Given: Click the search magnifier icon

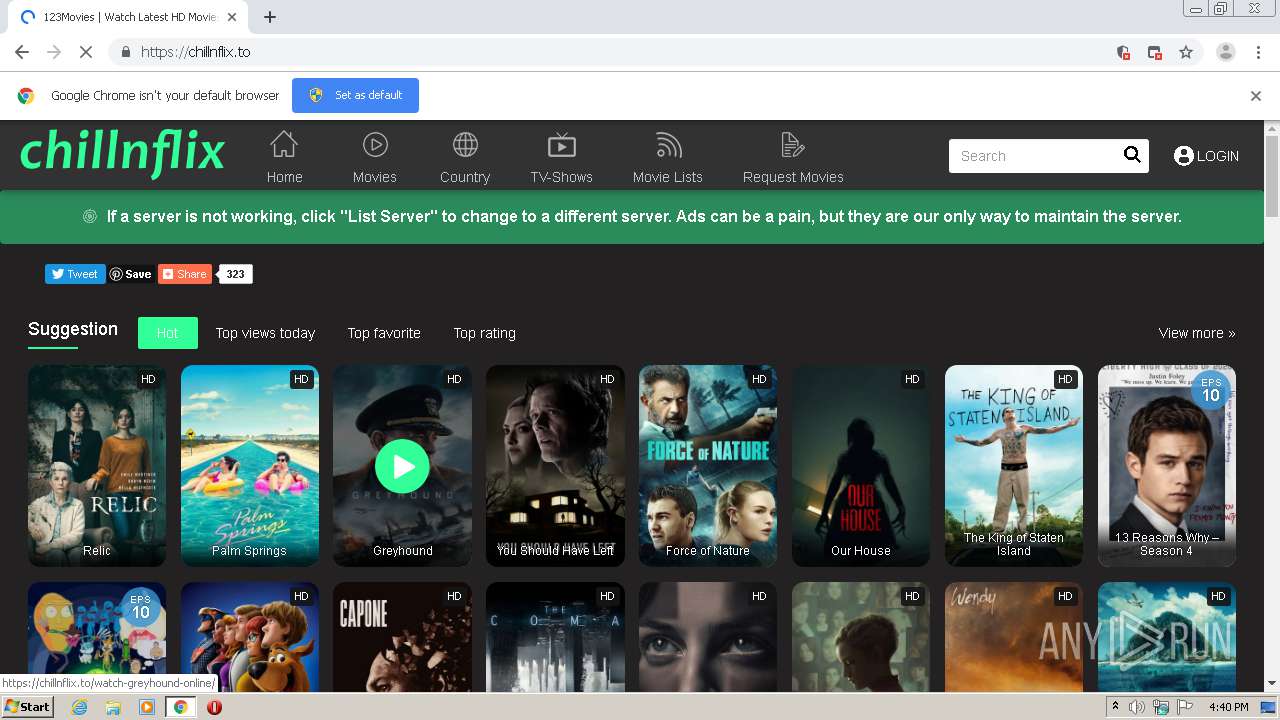Looking at the screenshot, I should coord(1132,154).
